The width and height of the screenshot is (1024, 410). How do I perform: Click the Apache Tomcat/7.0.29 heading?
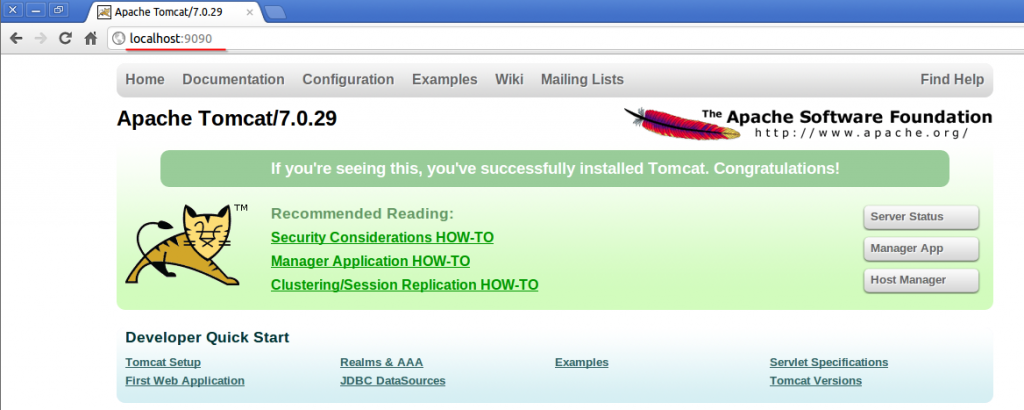tap(227, 118)
